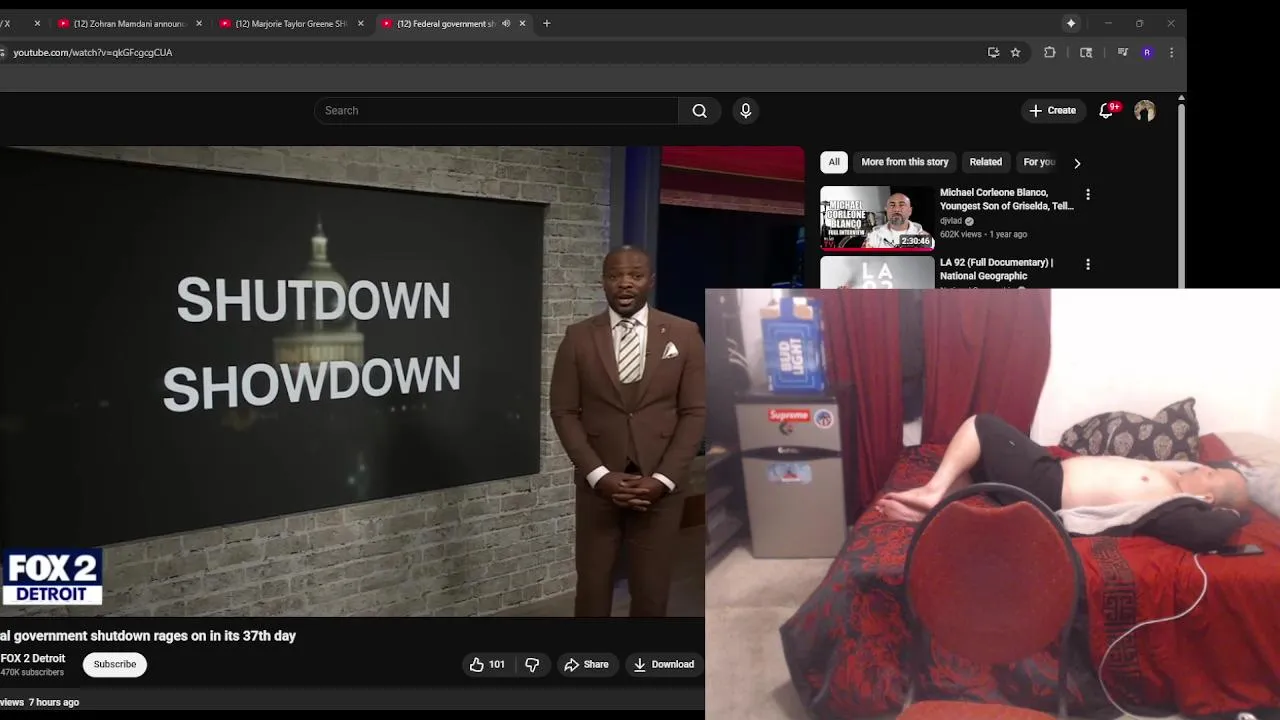Click the video title about 37th day
This screenshot has width=1280, height=720.
tap(148, 636)
